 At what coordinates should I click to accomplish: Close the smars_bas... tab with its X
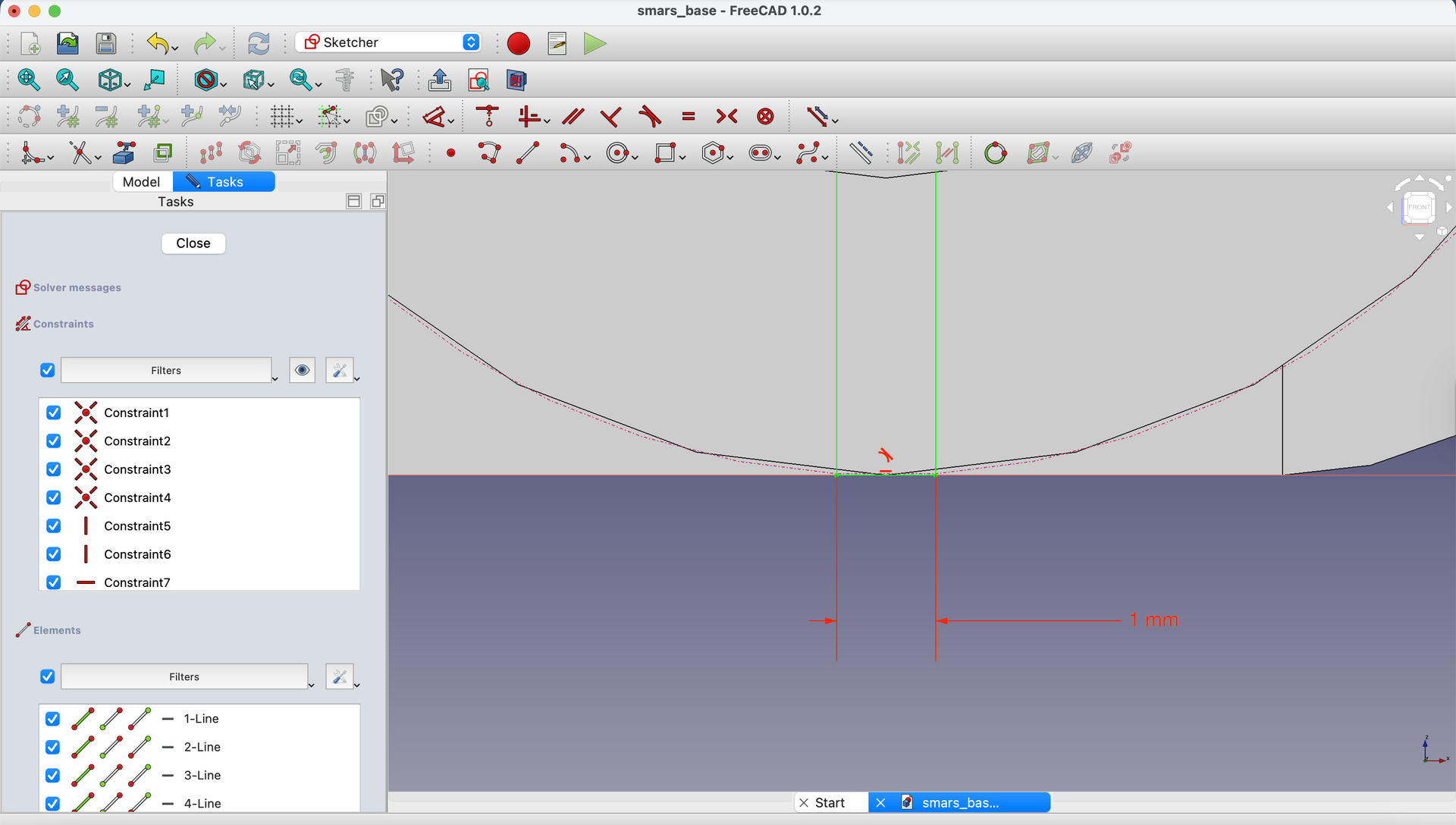click(880, 802)
